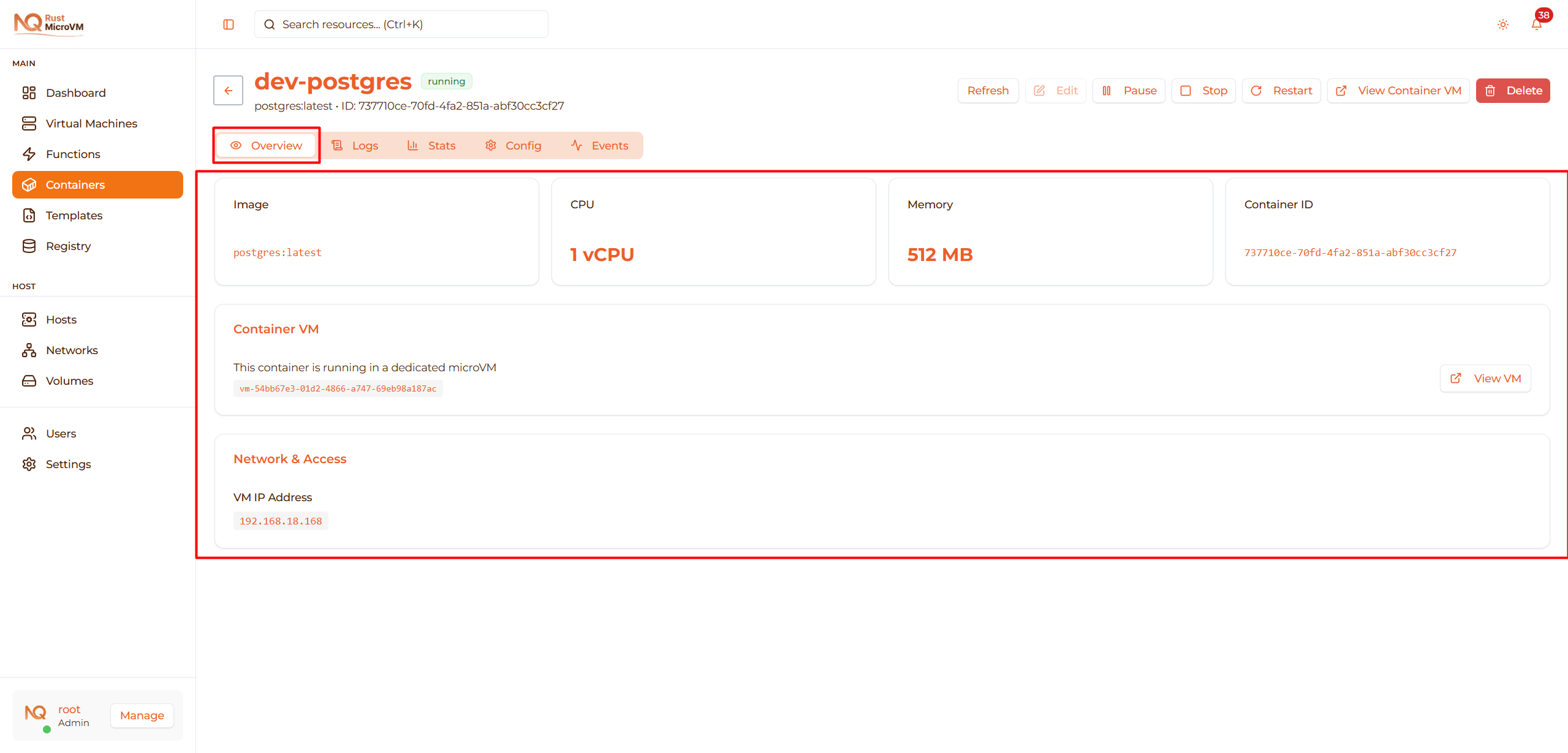Select Hosts under the HOST section
The width and height of the screenshot is (1568, 753).
coord(62,319)
